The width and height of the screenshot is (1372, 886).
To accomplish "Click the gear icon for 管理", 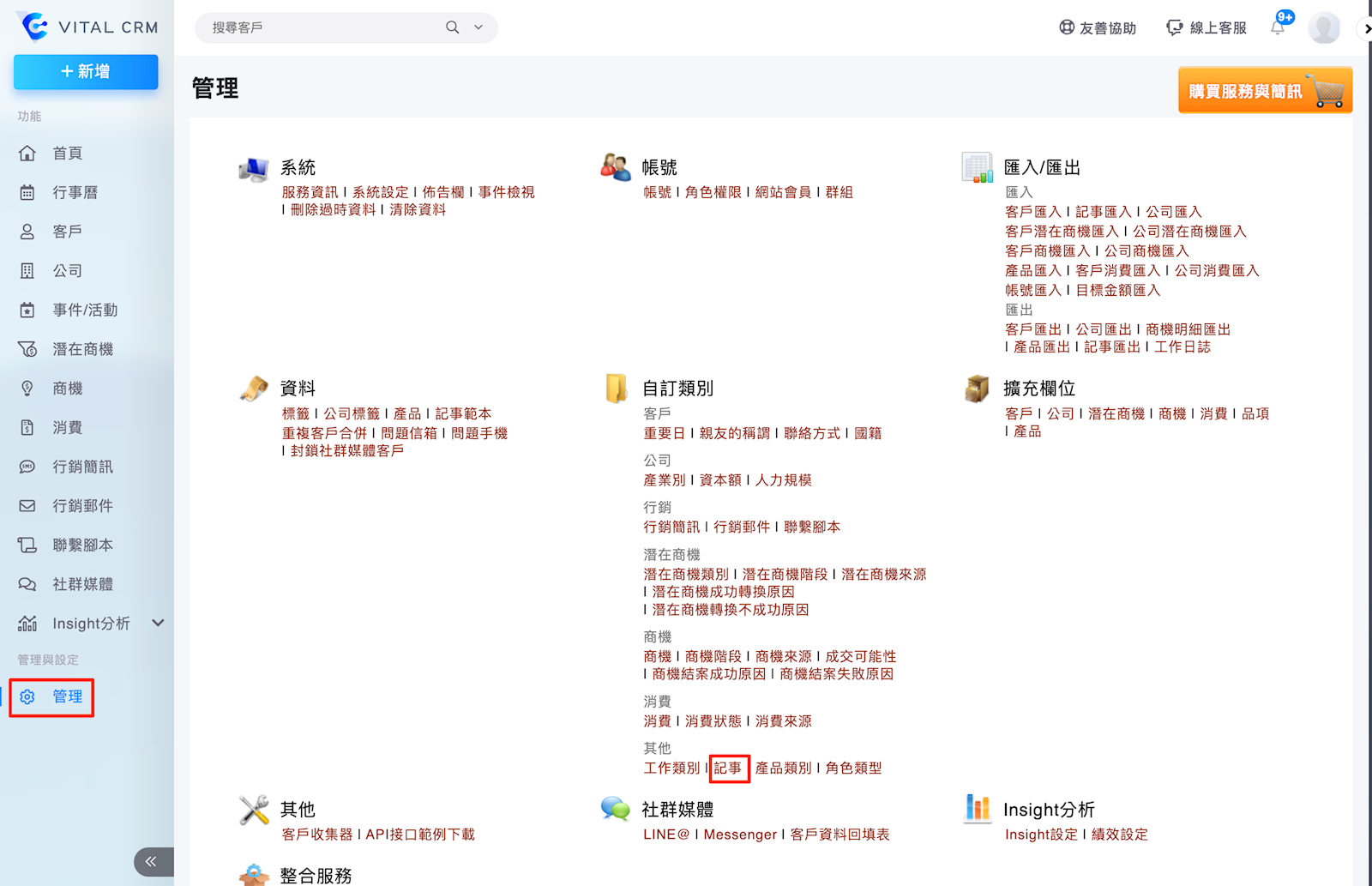I will (27, 696).
